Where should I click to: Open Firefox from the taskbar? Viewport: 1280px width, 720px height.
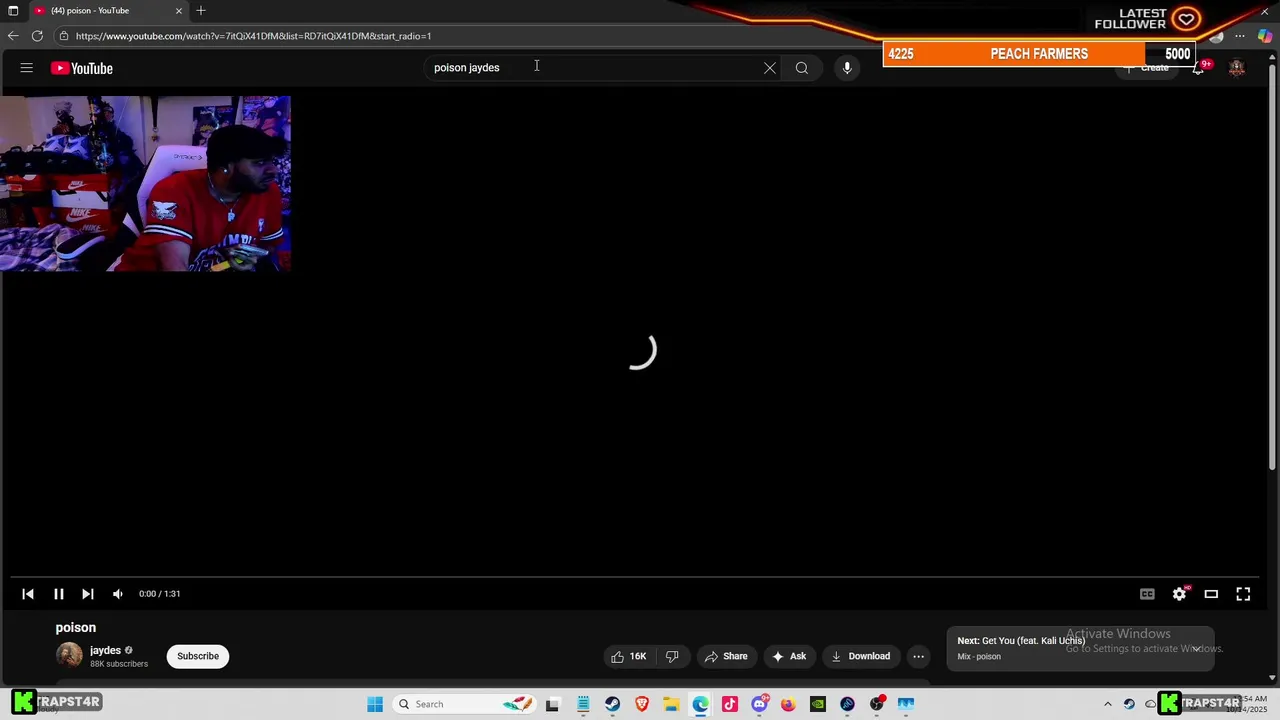coord(788,704)
